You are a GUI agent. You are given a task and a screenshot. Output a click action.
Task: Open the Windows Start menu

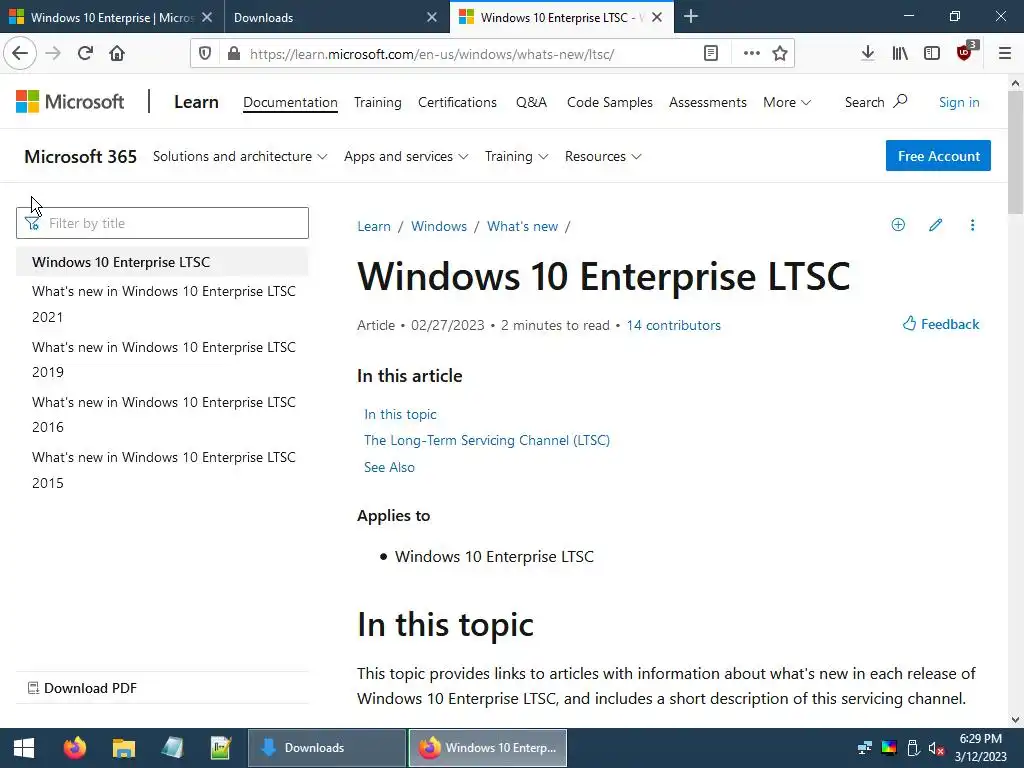[x=24, y=748]
